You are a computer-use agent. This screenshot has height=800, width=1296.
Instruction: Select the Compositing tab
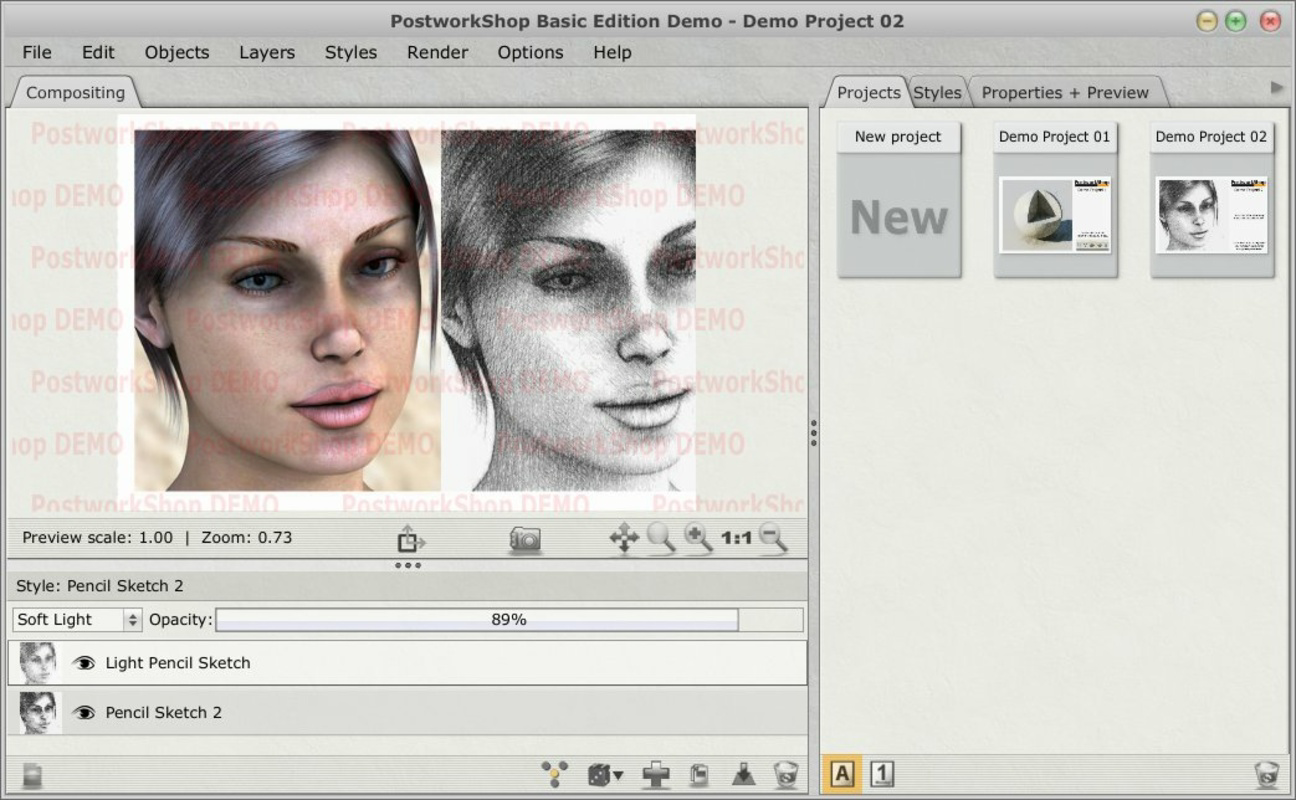click(75, 92)
